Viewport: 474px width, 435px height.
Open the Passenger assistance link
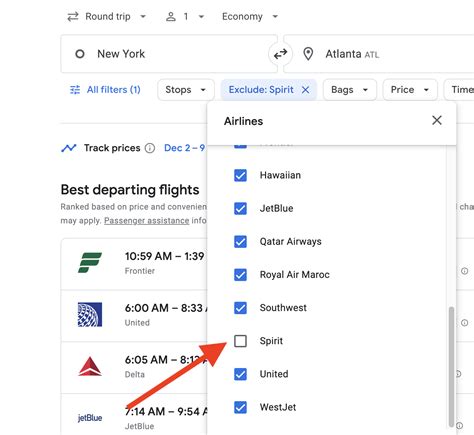tap(147, 221)
